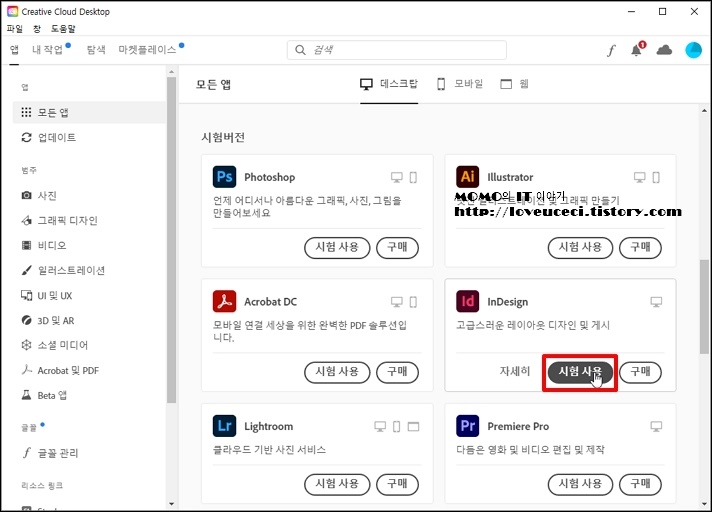712x512 pixels.
Task: Start Illustrator trial with 시험 사용
Action: click(x=580, y=247)
